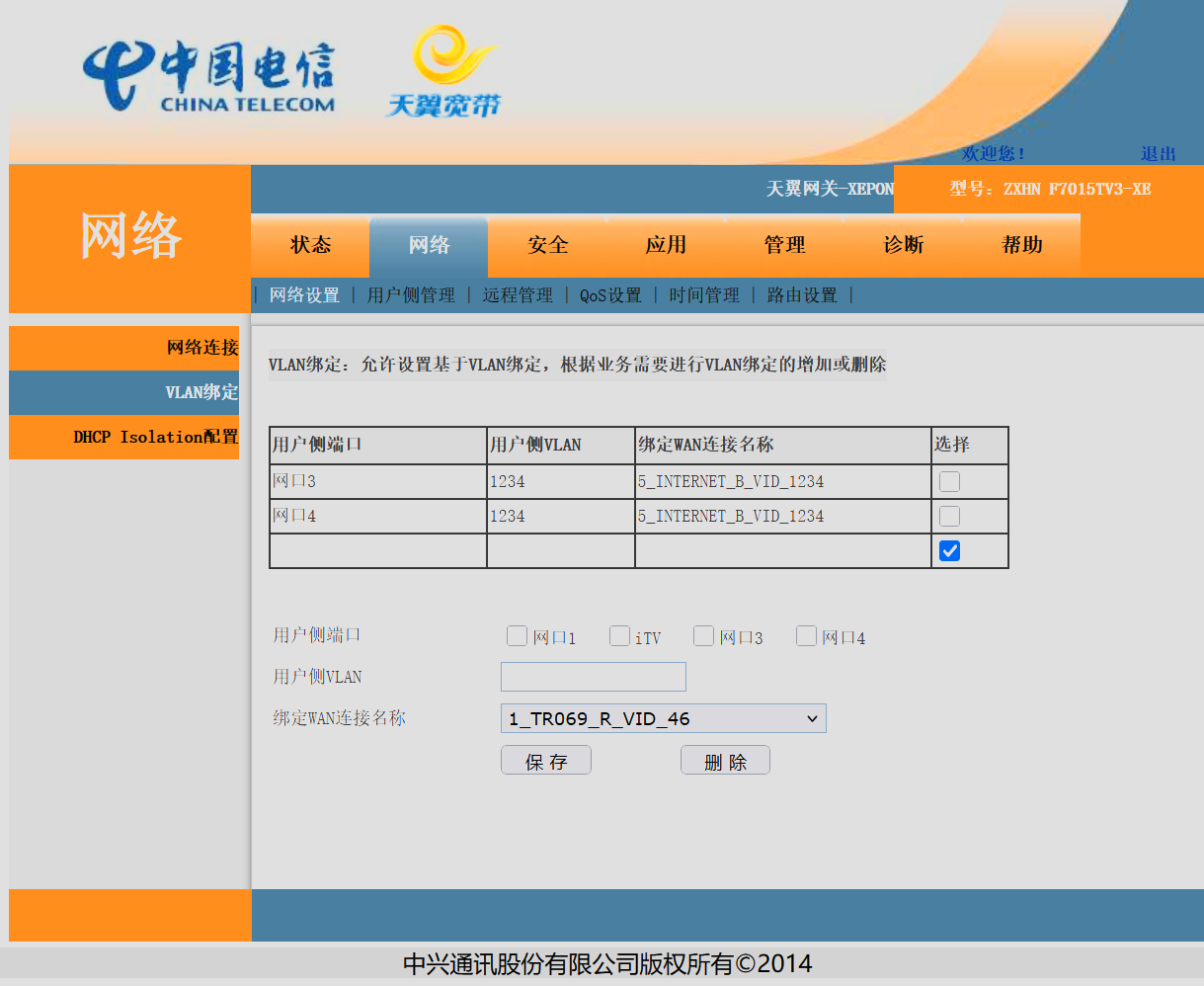Go to the 诊断 tab
1204x986 pixels.
coord(903,245)
